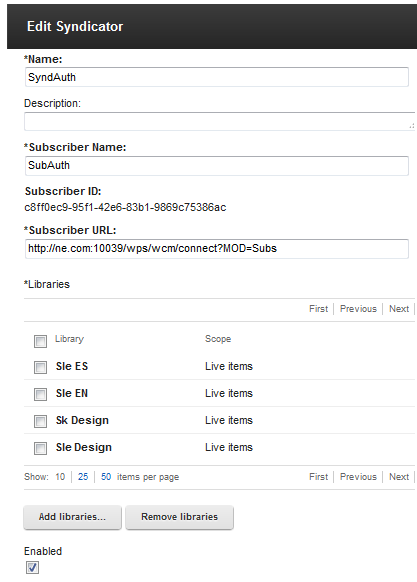417x582 pixels.
Task: Show 25 items per page
Action: pyautogui.click(x=83, y=477)
